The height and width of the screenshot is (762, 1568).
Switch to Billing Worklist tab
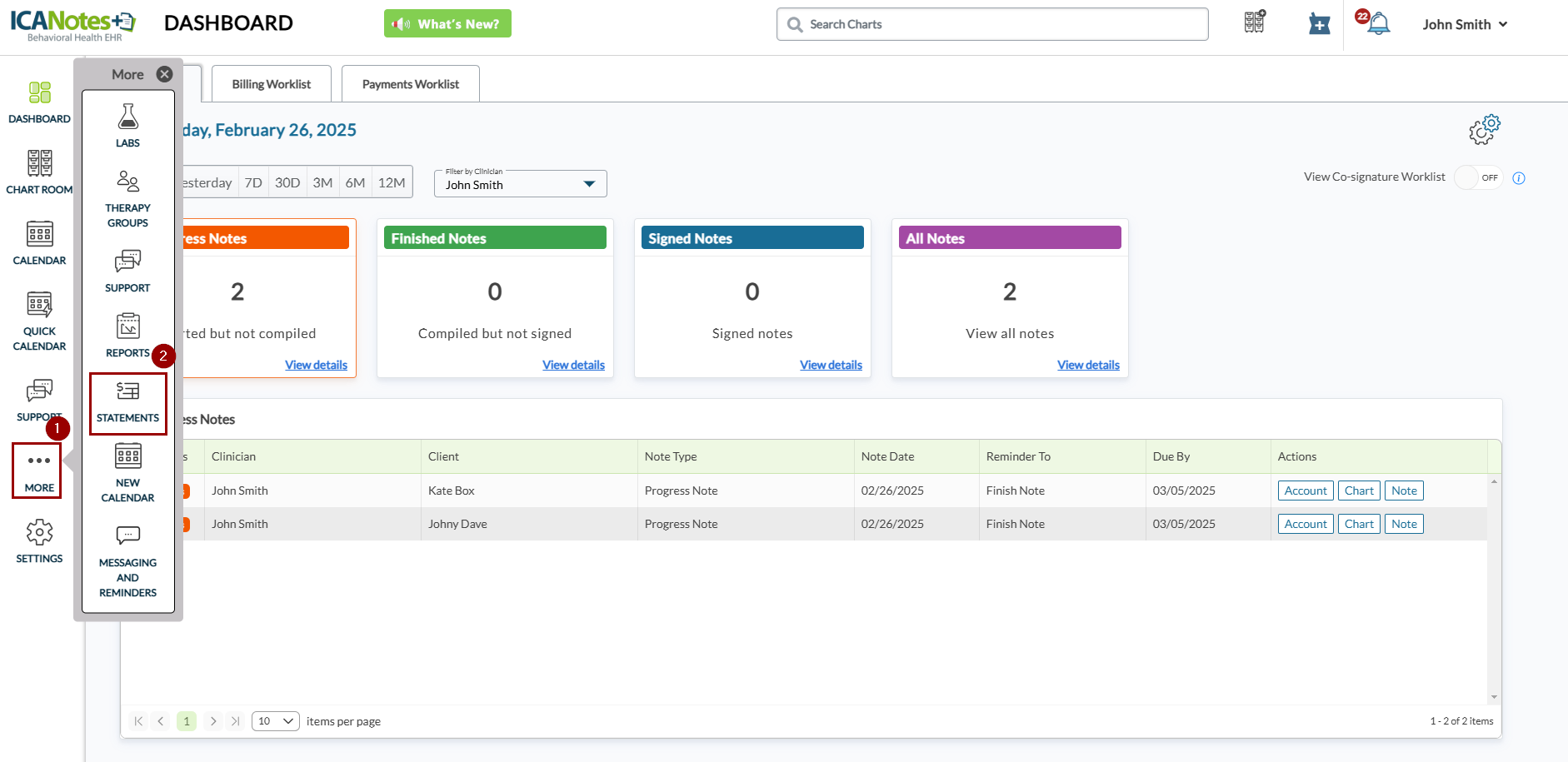[x=271, y=84]
